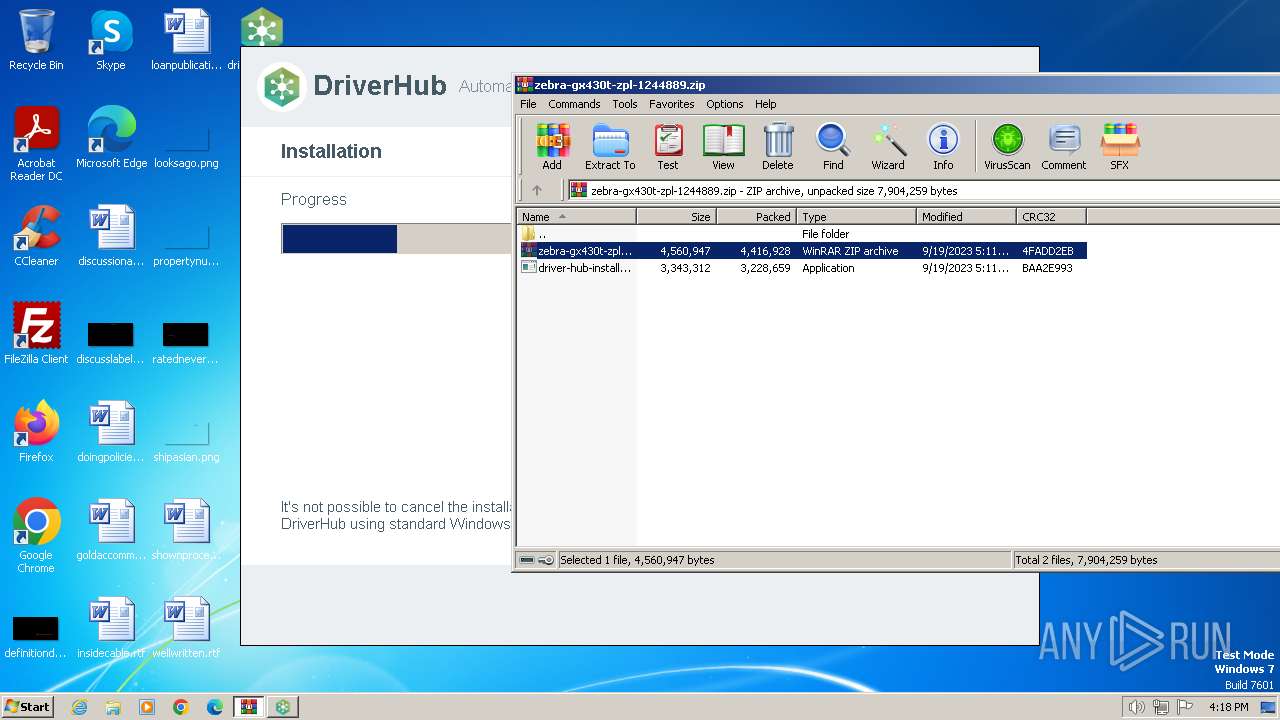Screen dimensions: 1280x720
Task: Select the loanpublicati document on desktop
Action: [186, 40]
